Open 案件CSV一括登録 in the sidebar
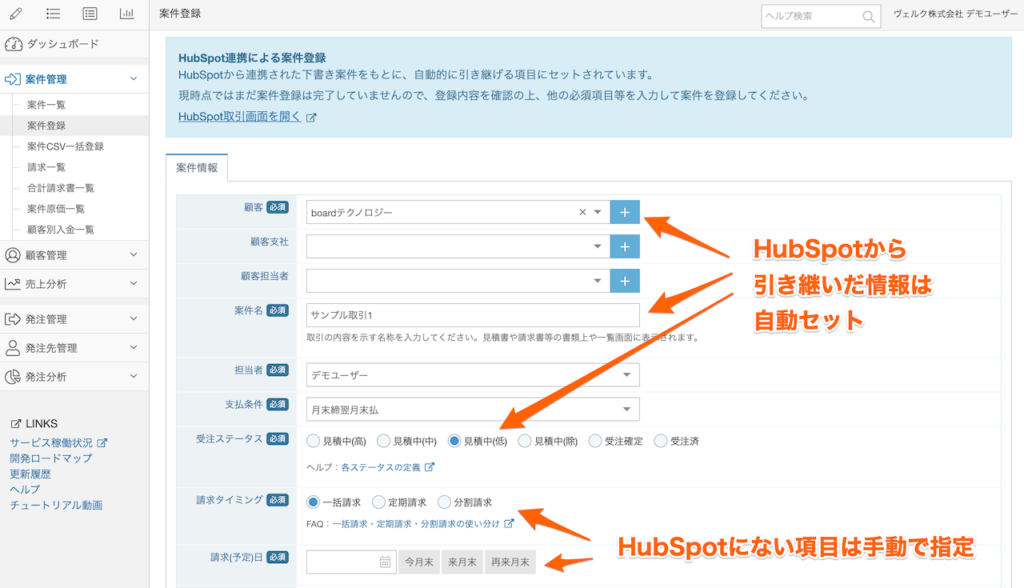Screen dimensions: 1024x588 tap(65, 146)
